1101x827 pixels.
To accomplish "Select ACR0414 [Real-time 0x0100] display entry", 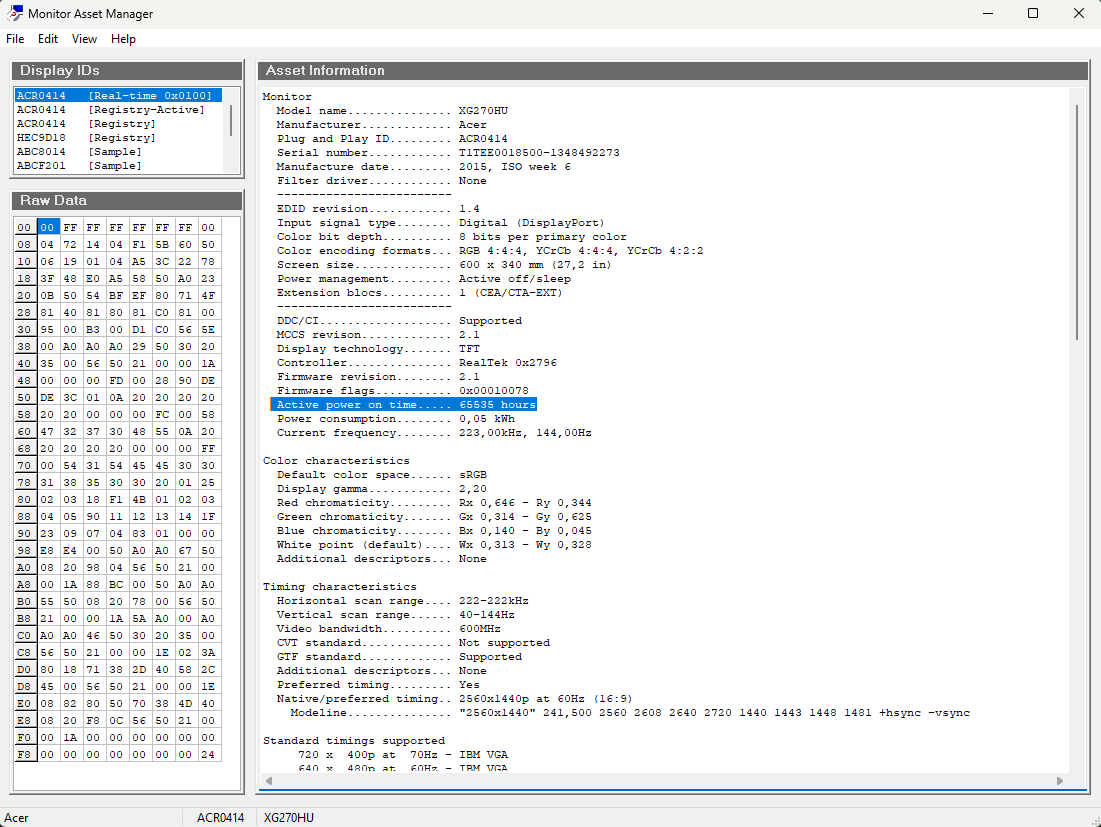I will 118,95.
